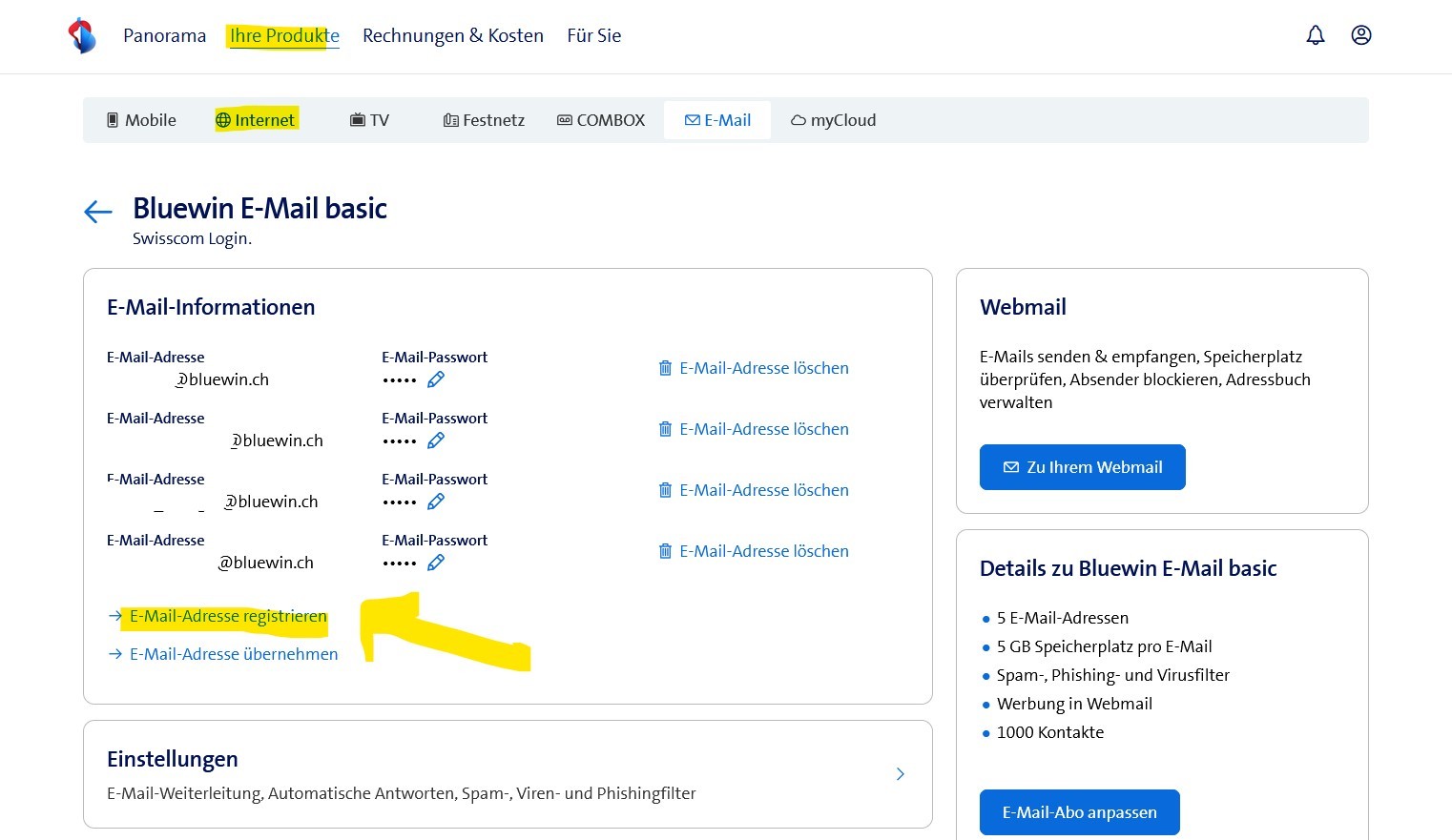Select the Internet tab
This screenshot has width=1452, height=840.
256,120
